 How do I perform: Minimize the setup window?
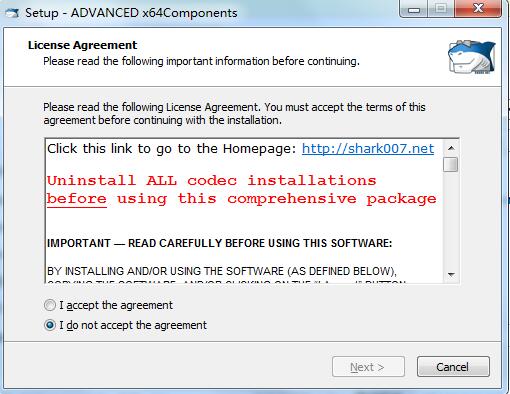414,9
